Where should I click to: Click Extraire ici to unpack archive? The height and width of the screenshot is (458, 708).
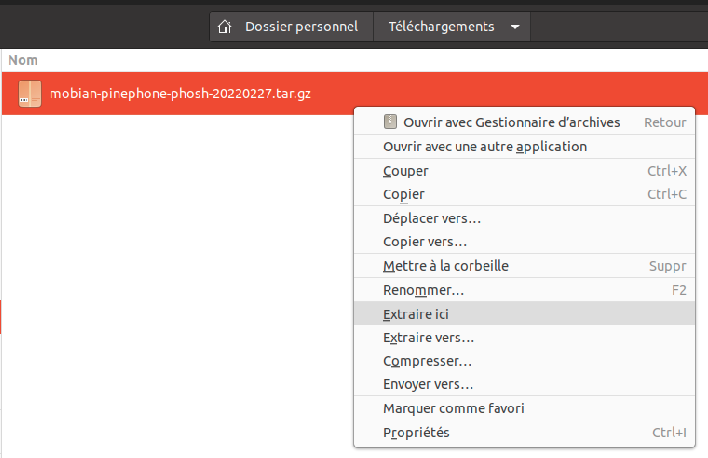coord(416,314)
